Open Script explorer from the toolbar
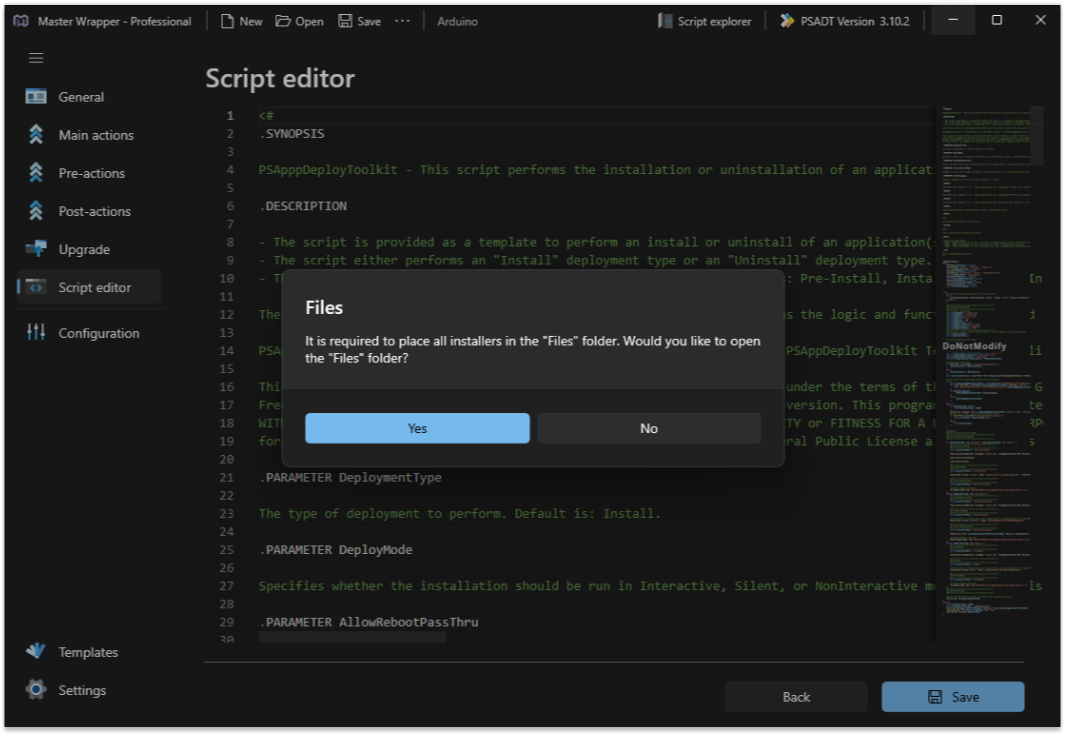The width and height of the screenshot is (1065, 735). [704, 21]
